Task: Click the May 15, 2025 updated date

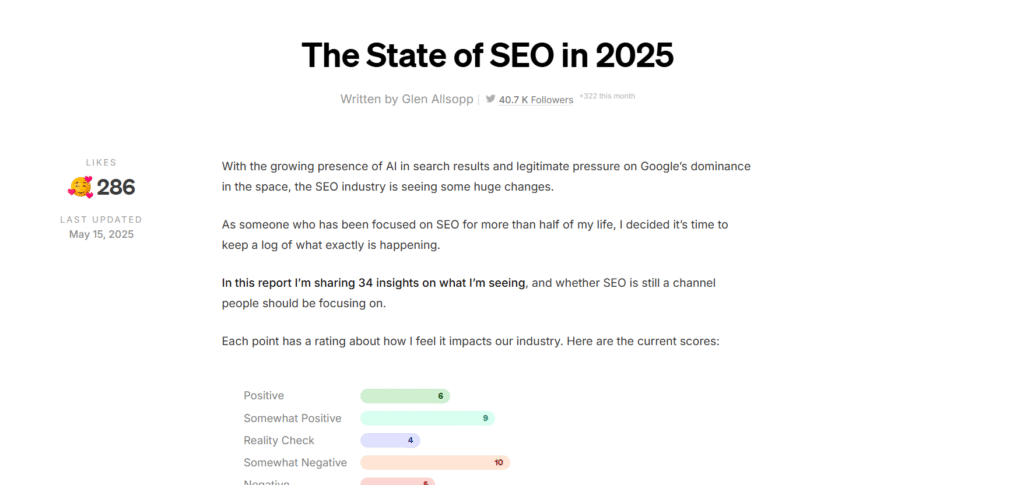Action: [101, 234]
